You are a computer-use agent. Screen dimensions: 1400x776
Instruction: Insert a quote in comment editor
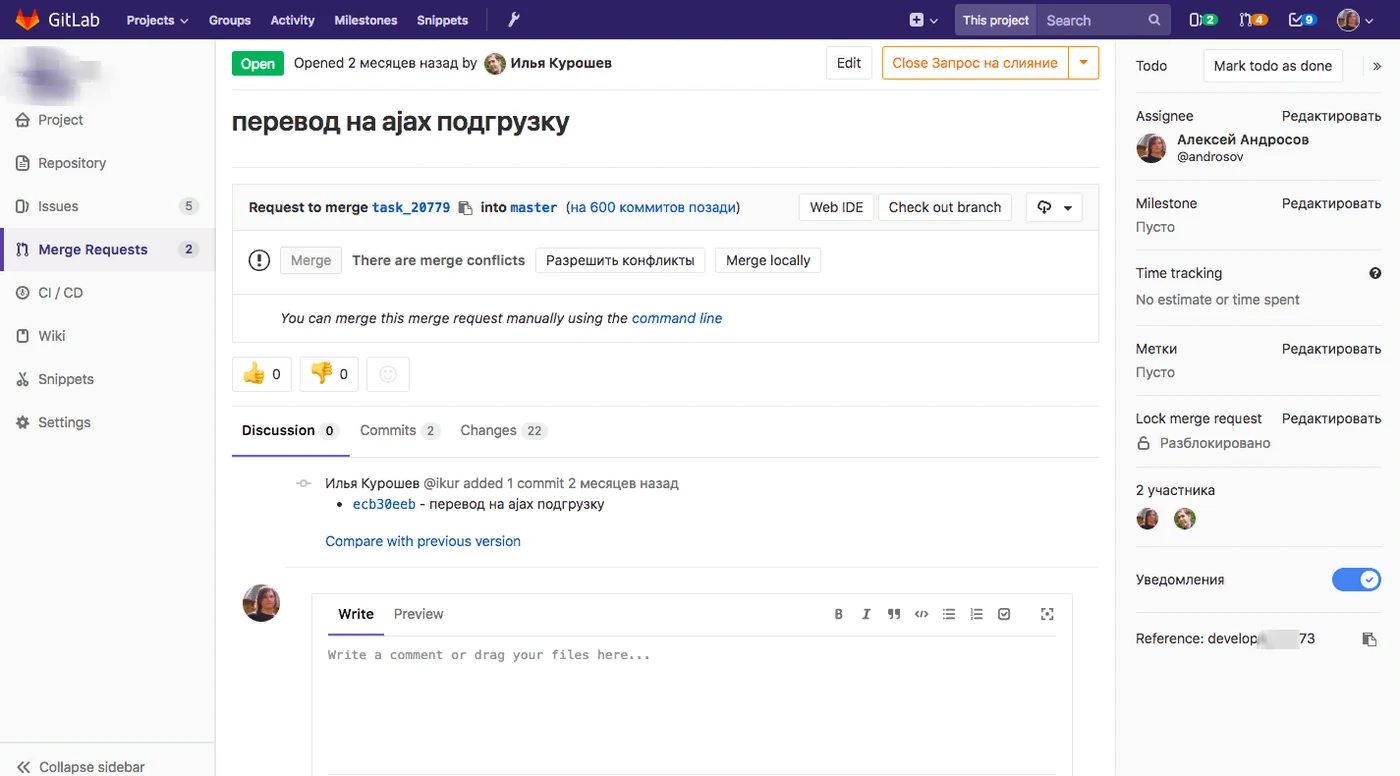894,614
